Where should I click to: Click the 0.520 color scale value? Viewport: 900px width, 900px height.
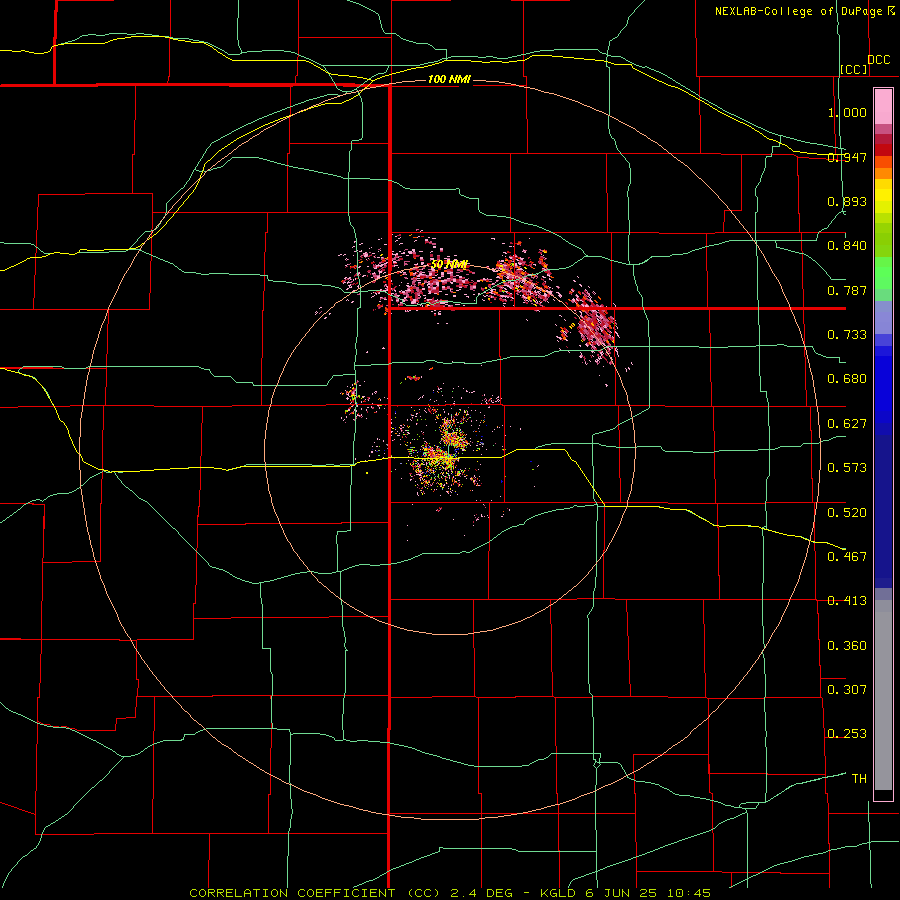click(847, 513)
